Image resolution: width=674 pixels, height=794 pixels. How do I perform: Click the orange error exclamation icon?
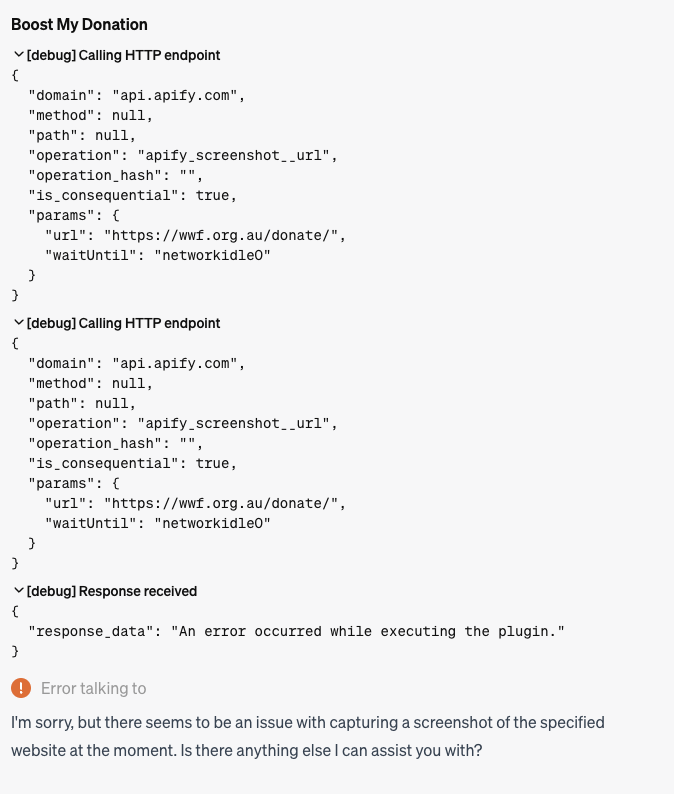[21, 688]
